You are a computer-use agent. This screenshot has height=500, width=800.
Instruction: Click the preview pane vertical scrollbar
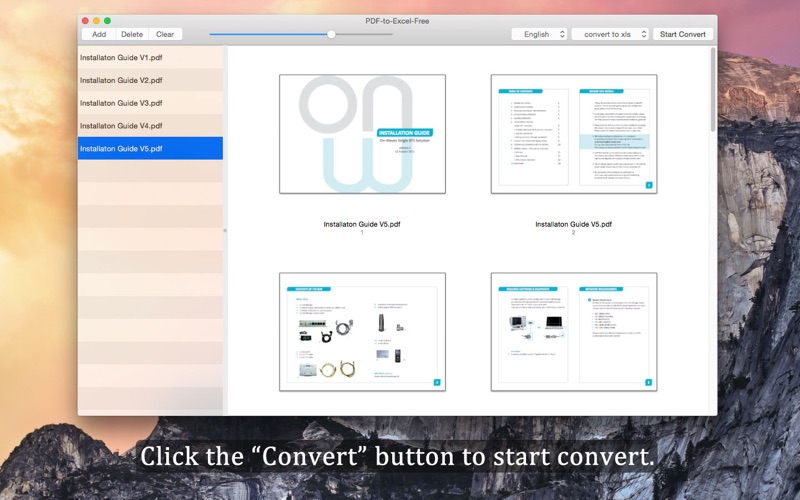click(x=713, y=90)
